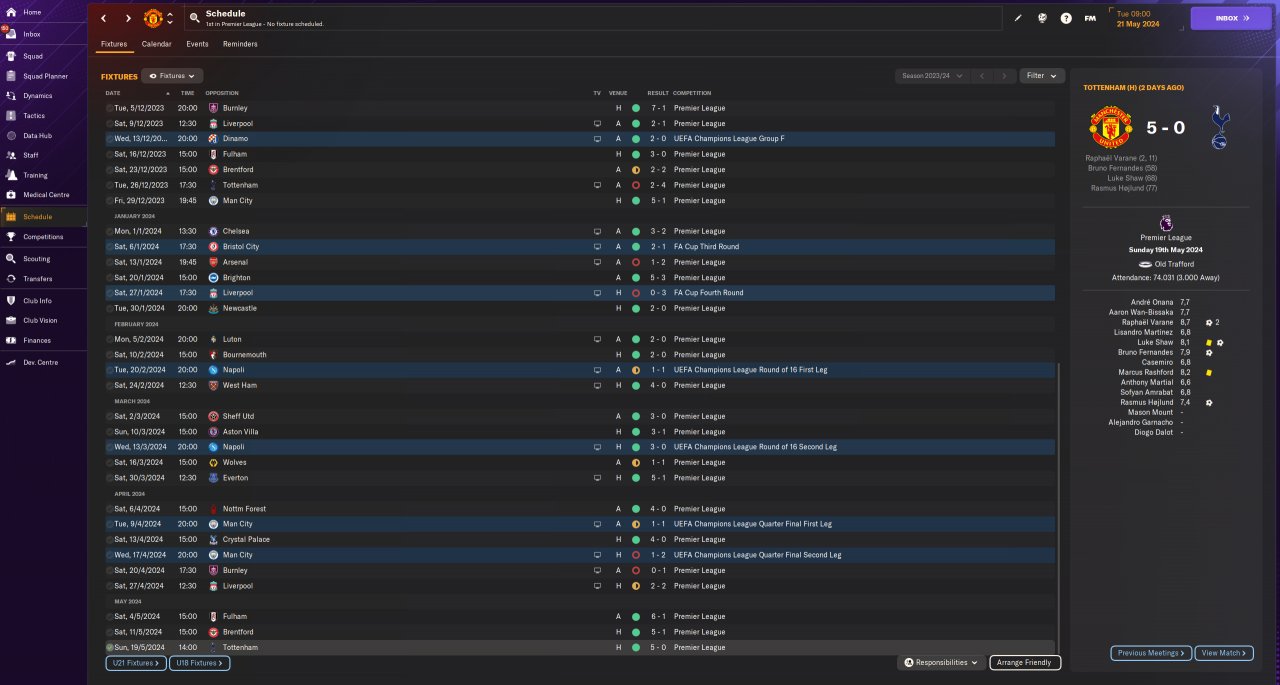This screenshot has height=685, width=1280.
Task: Click the Burnley badge on the 5/12/2023 row
Action: pos(213,108)
